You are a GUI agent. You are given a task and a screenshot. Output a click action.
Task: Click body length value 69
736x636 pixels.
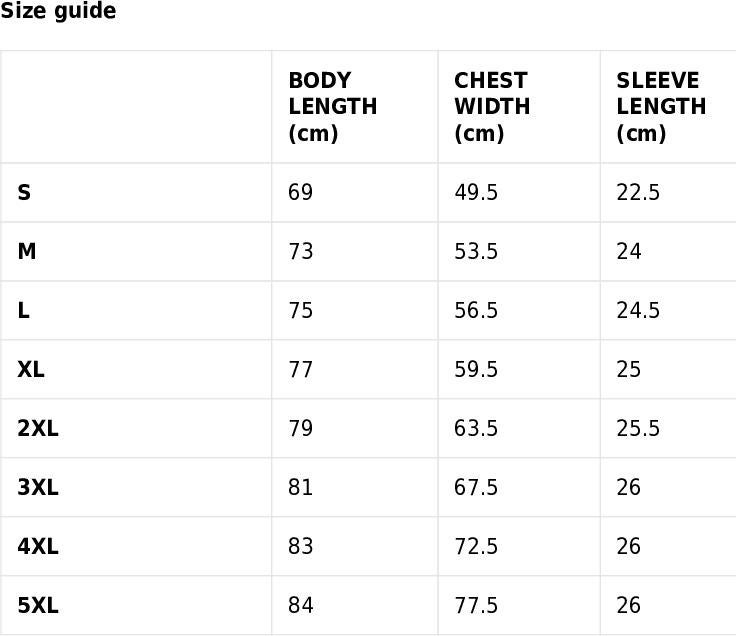(300, 192)
